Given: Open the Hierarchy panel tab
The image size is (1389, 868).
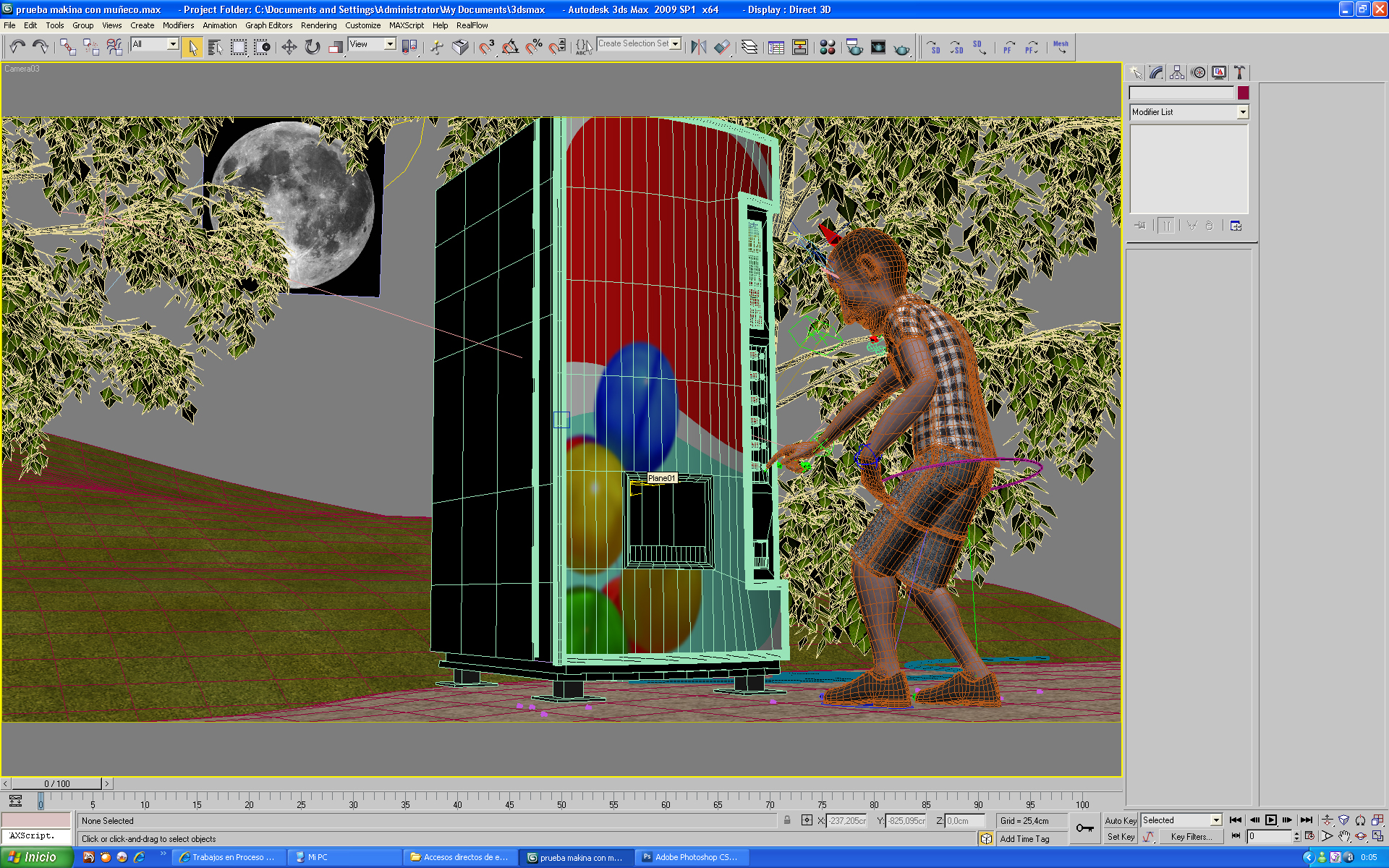Looking at the screenshot, I should 1177,72.
